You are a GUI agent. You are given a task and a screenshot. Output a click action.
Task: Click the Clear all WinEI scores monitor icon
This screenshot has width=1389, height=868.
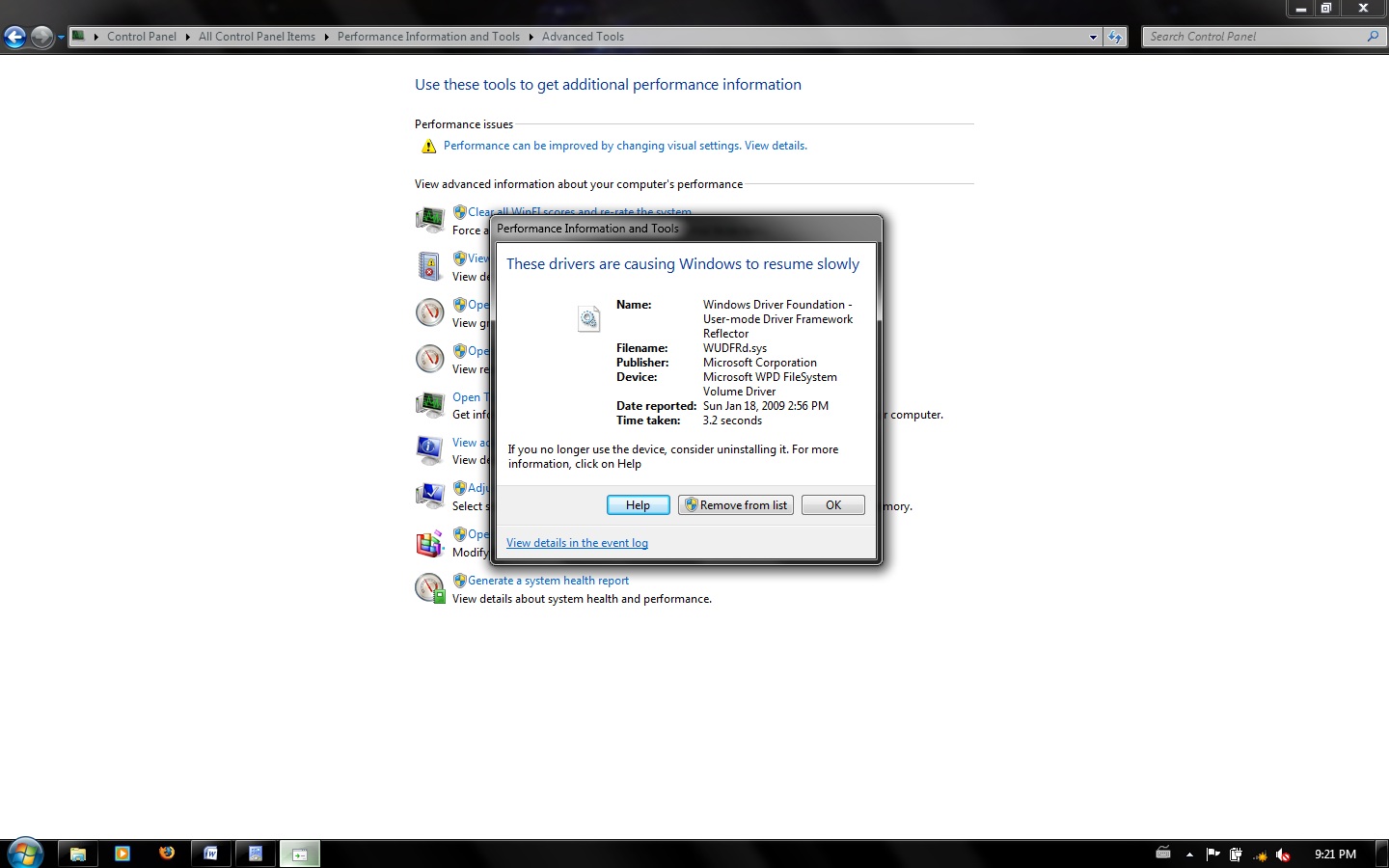(x=429, y=220)
